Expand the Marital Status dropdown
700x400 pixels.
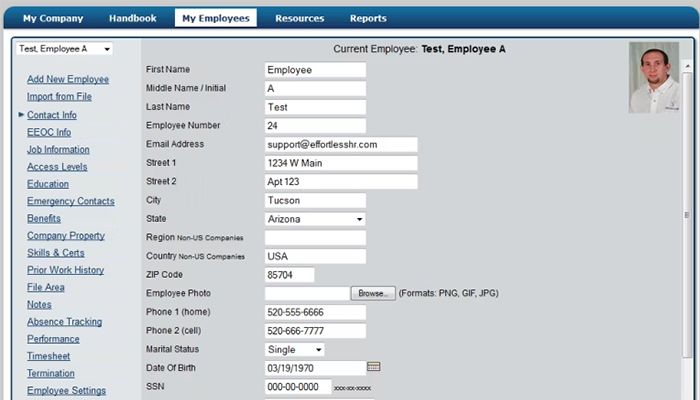click(x=295, y=350)
